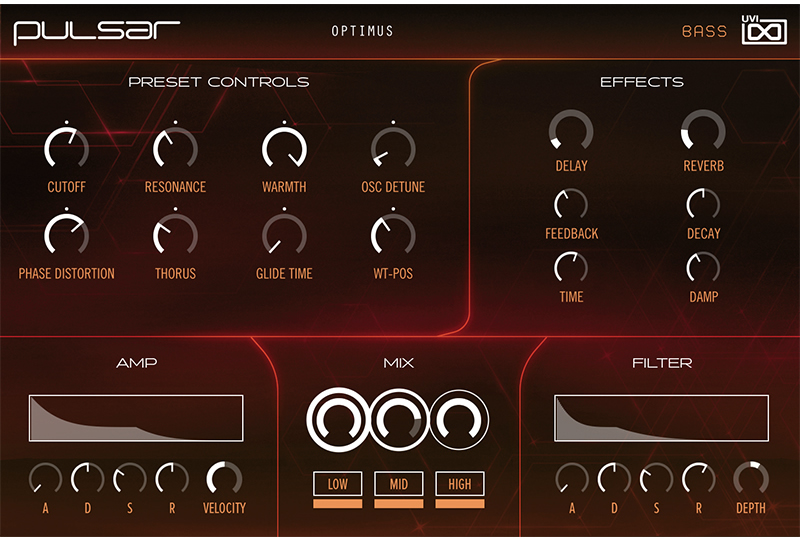
Task: Toggle the HIGH band button
Action: click(460, 484)
